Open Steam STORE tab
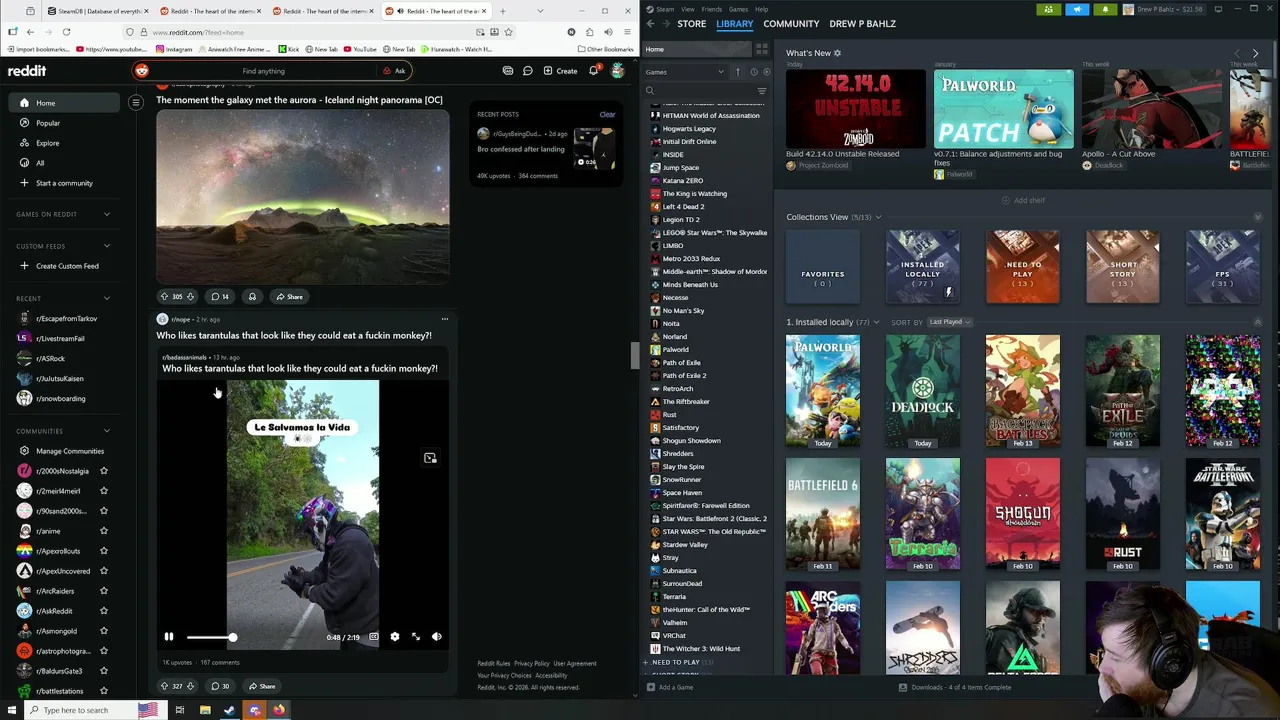This screenshot has width=1280, height=720. point(692,24)
